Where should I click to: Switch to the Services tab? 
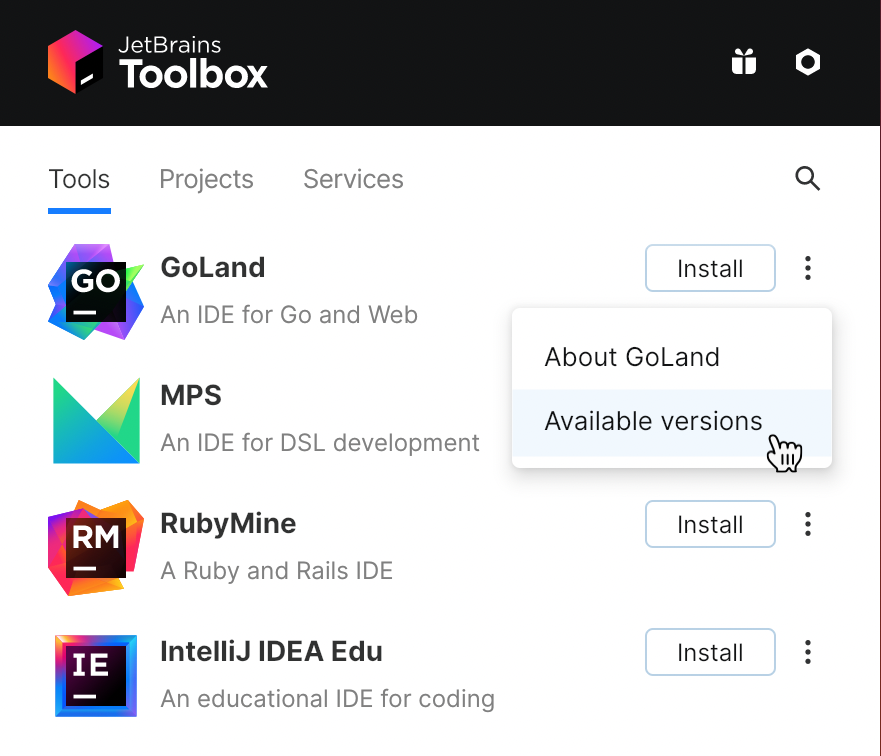pos(353,179)
